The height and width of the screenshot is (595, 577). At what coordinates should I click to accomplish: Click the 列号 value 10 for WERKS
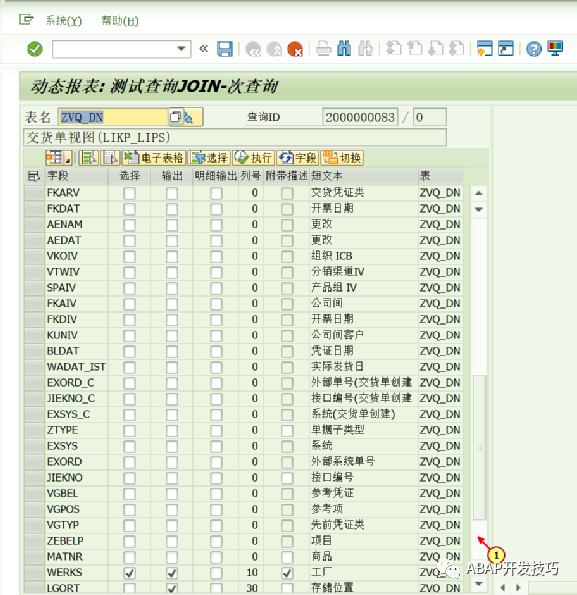(252, 573)
